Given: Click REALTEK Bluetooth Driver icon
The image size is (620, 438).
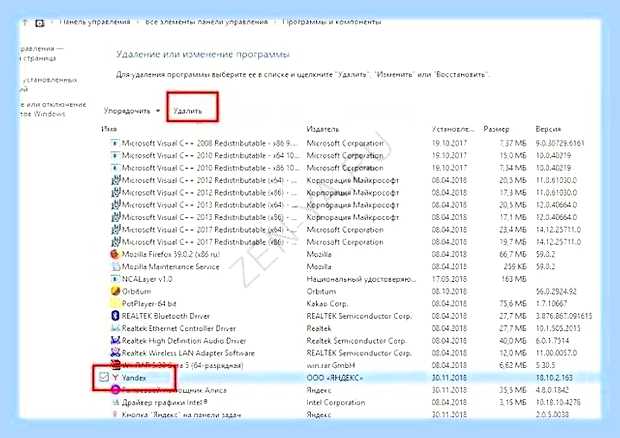Looking at the screenshot, I should [115, 316].
